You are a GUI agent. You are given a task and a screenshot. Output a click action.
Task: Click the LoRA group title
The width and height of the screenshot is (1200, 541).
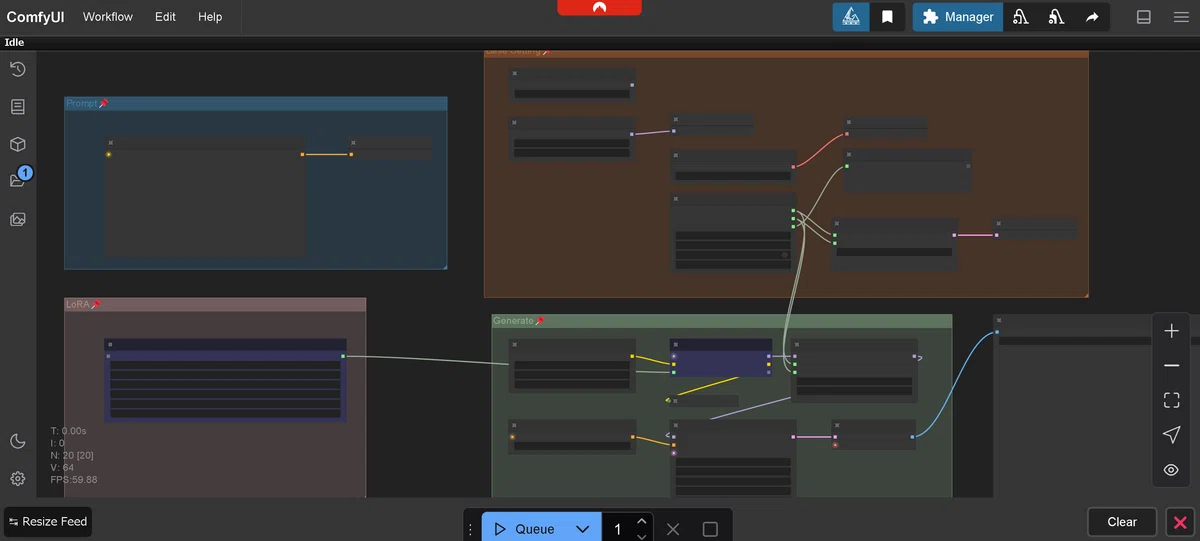77,304
